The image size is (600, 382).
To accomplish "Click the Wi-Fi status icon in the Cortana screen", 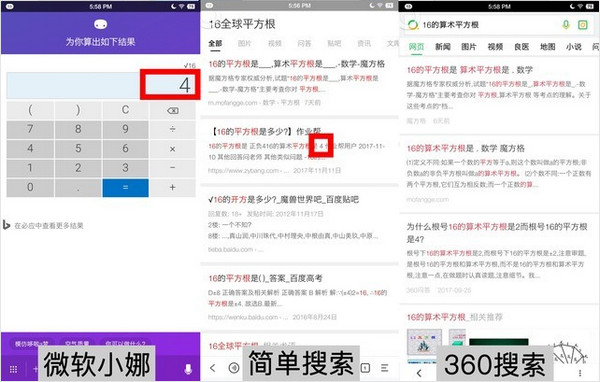I will [182, 6].
